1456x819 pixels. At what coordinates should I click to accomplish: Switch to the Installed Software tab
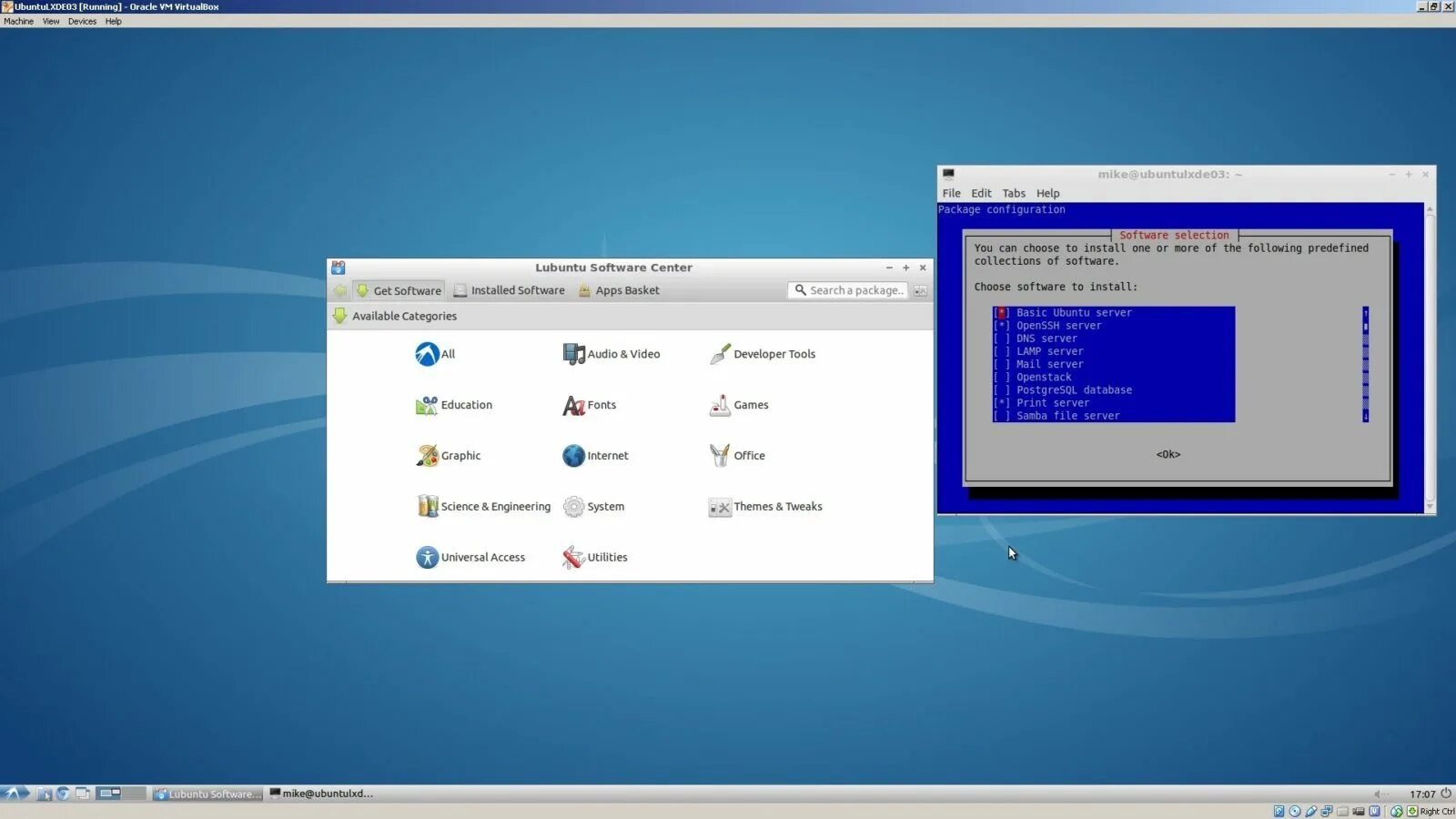point(509,290)
